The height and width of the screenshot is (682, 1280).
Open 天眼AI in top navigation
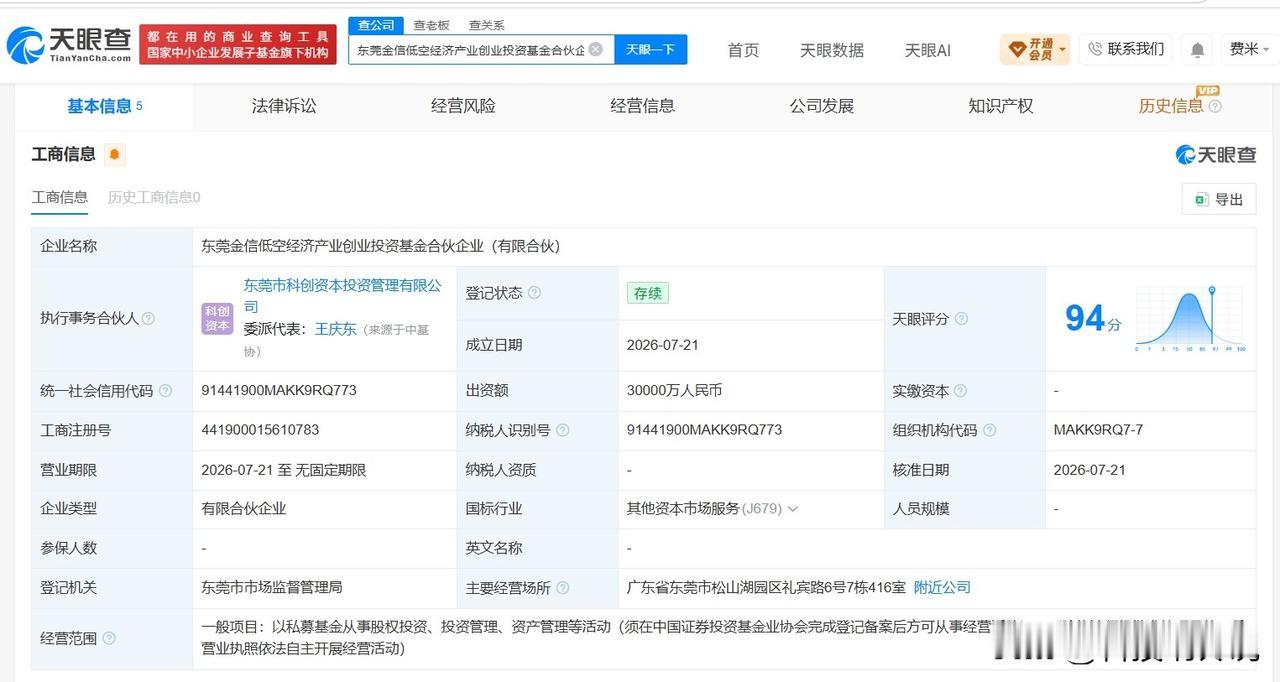coord(927,50)
